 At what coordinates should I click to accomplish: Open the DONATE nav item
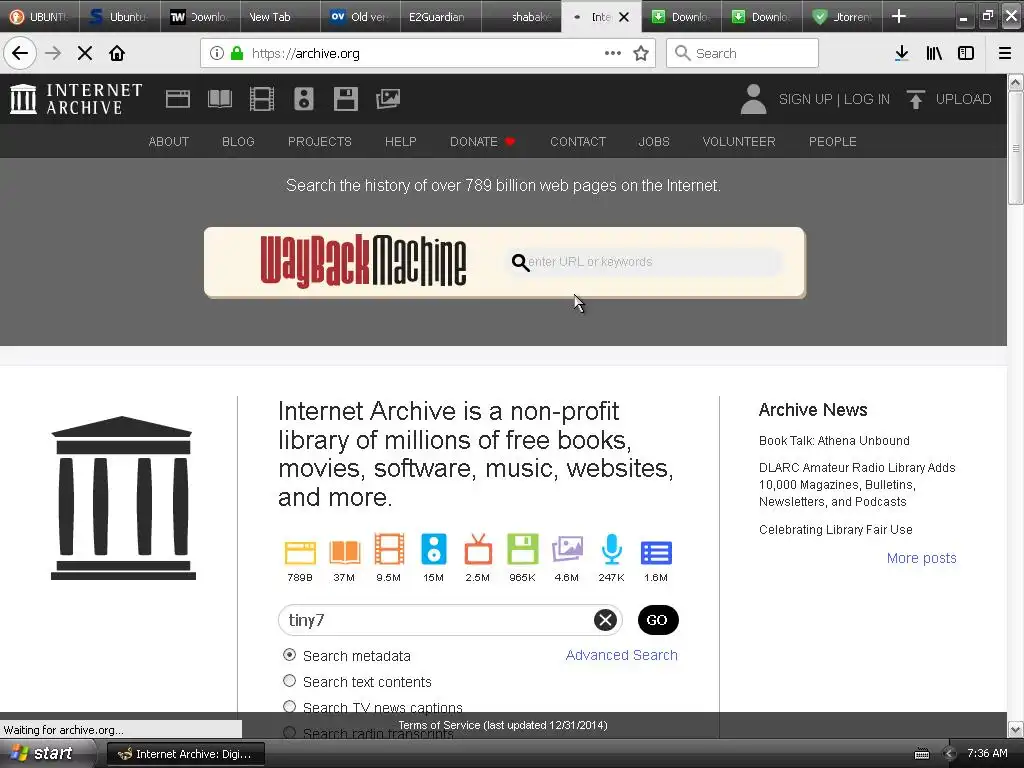coord(482,141)
